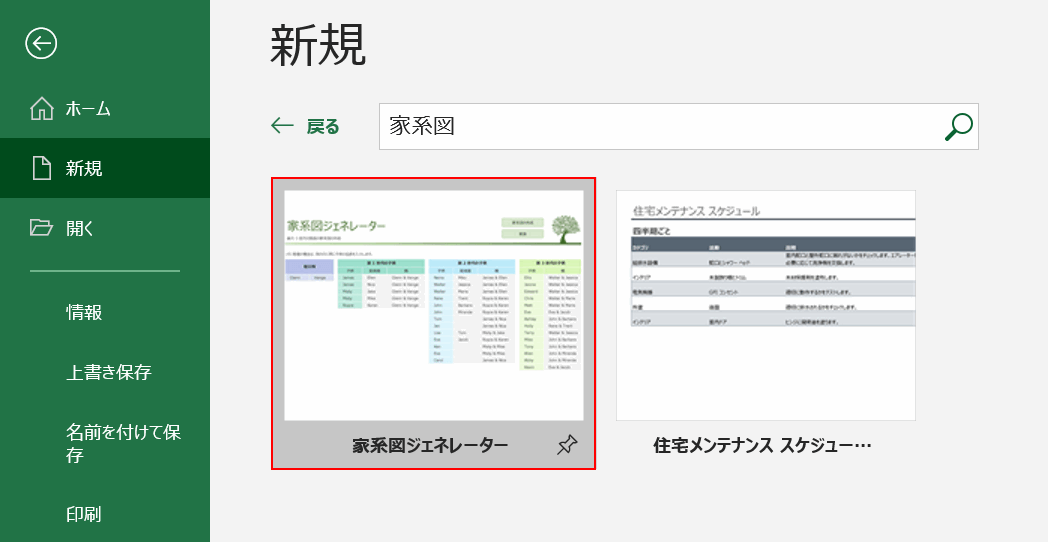
Task: Click the 住宅メンテナンス スケジュー… caption text
Action: [762, 446]
